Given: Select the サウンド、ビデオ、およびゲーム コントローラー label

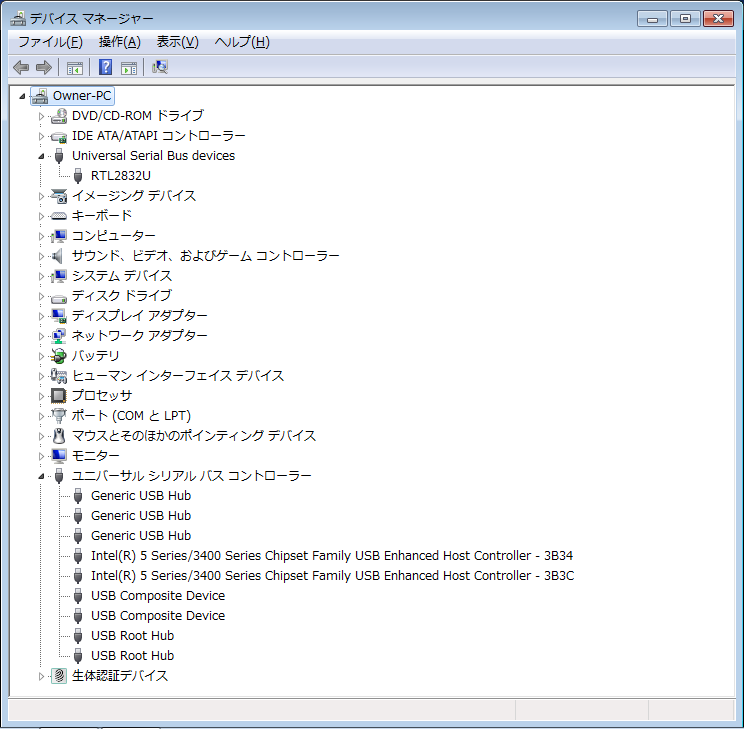Looking at the screenshot, I should 205,256.
